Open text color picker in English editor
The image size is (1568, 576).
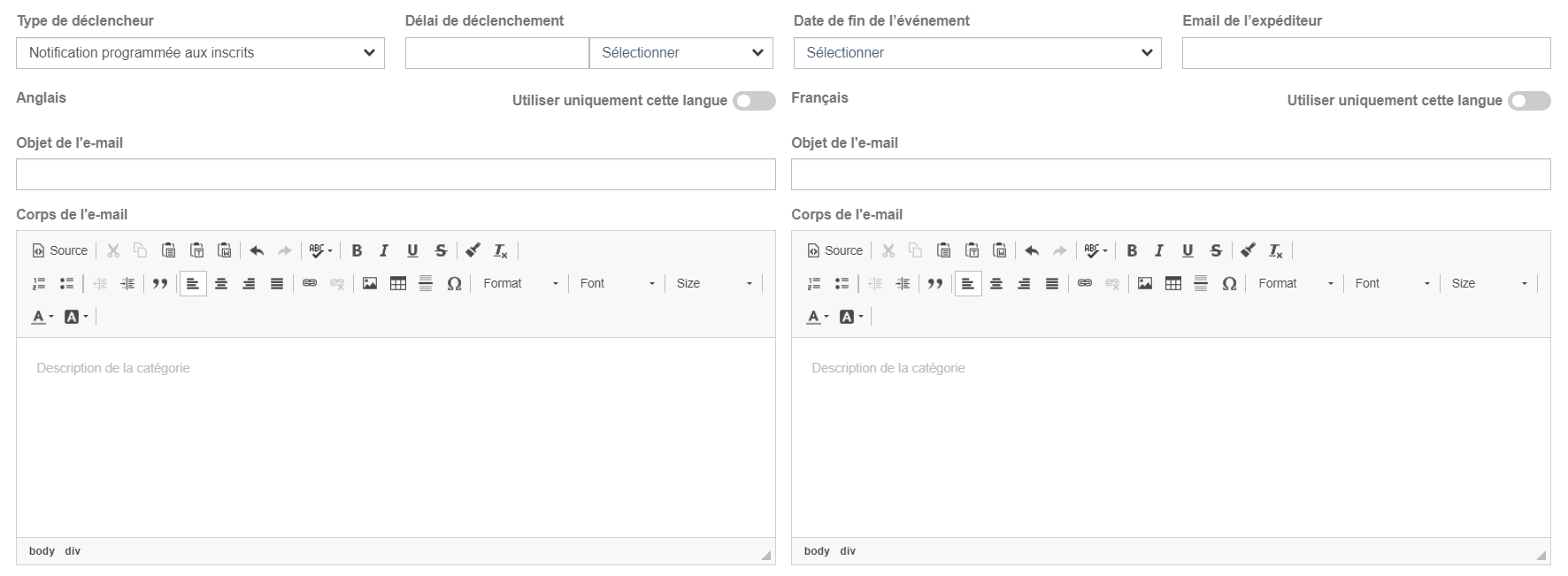pos(42,317)
